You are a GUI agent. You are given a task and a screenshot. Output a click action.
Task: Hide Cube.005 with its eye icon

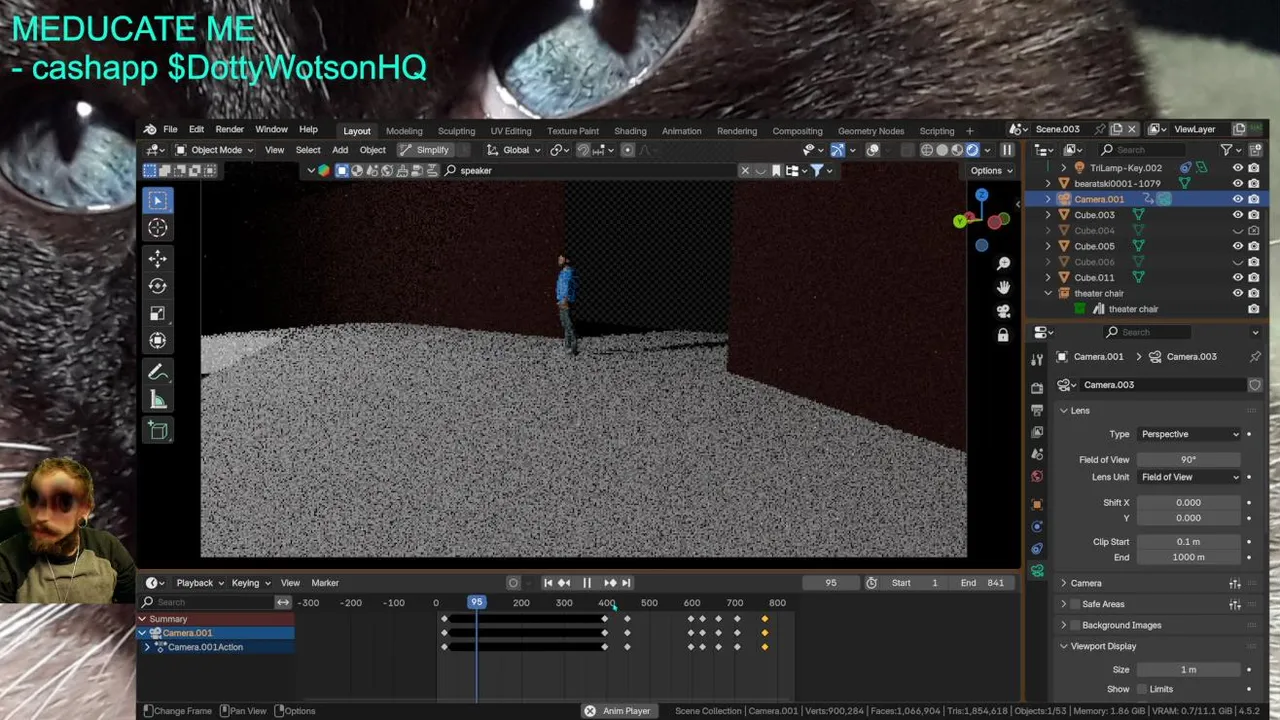(1238, 246)
